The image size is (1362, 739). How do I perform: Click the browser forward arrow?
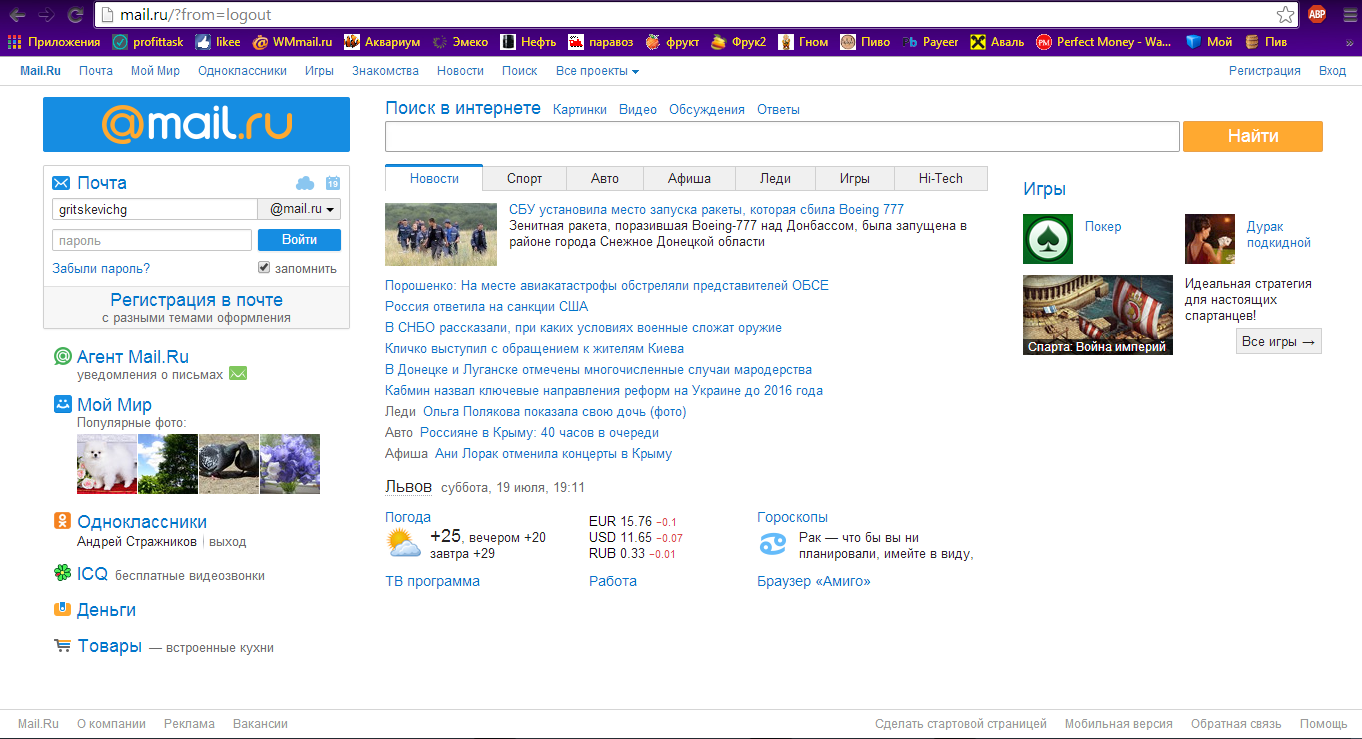[46, 15]
